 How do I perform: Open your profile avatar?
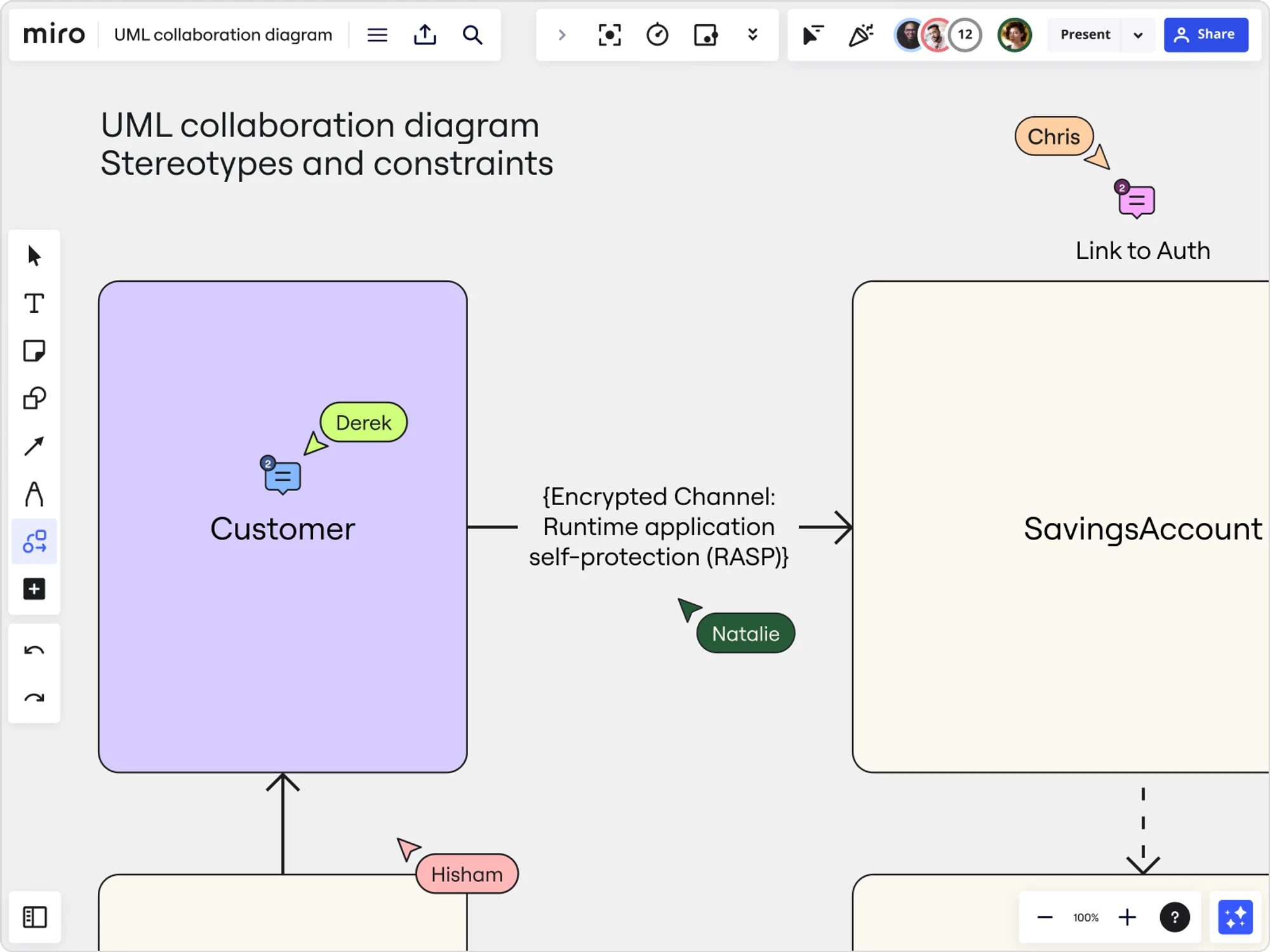pyautogui.click(x=1014, y=34)
